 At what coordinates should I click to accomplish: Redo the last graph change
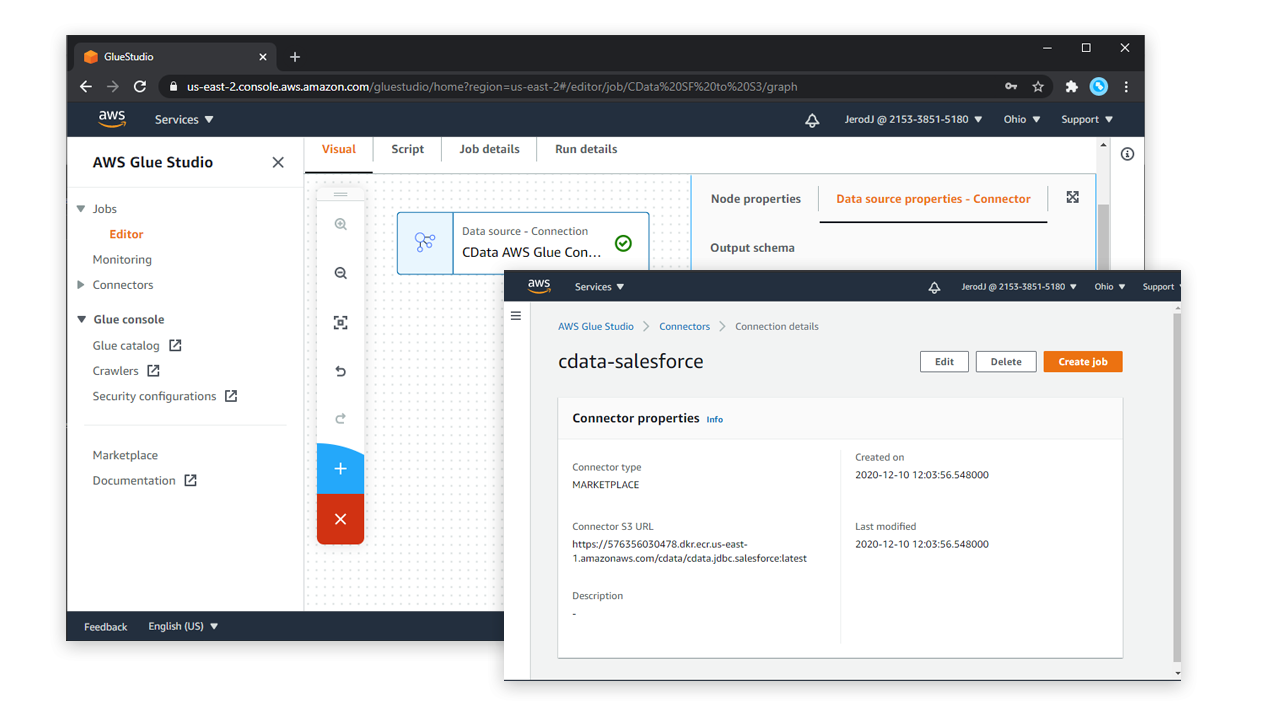pyautogui.click(x=341, y=419)
